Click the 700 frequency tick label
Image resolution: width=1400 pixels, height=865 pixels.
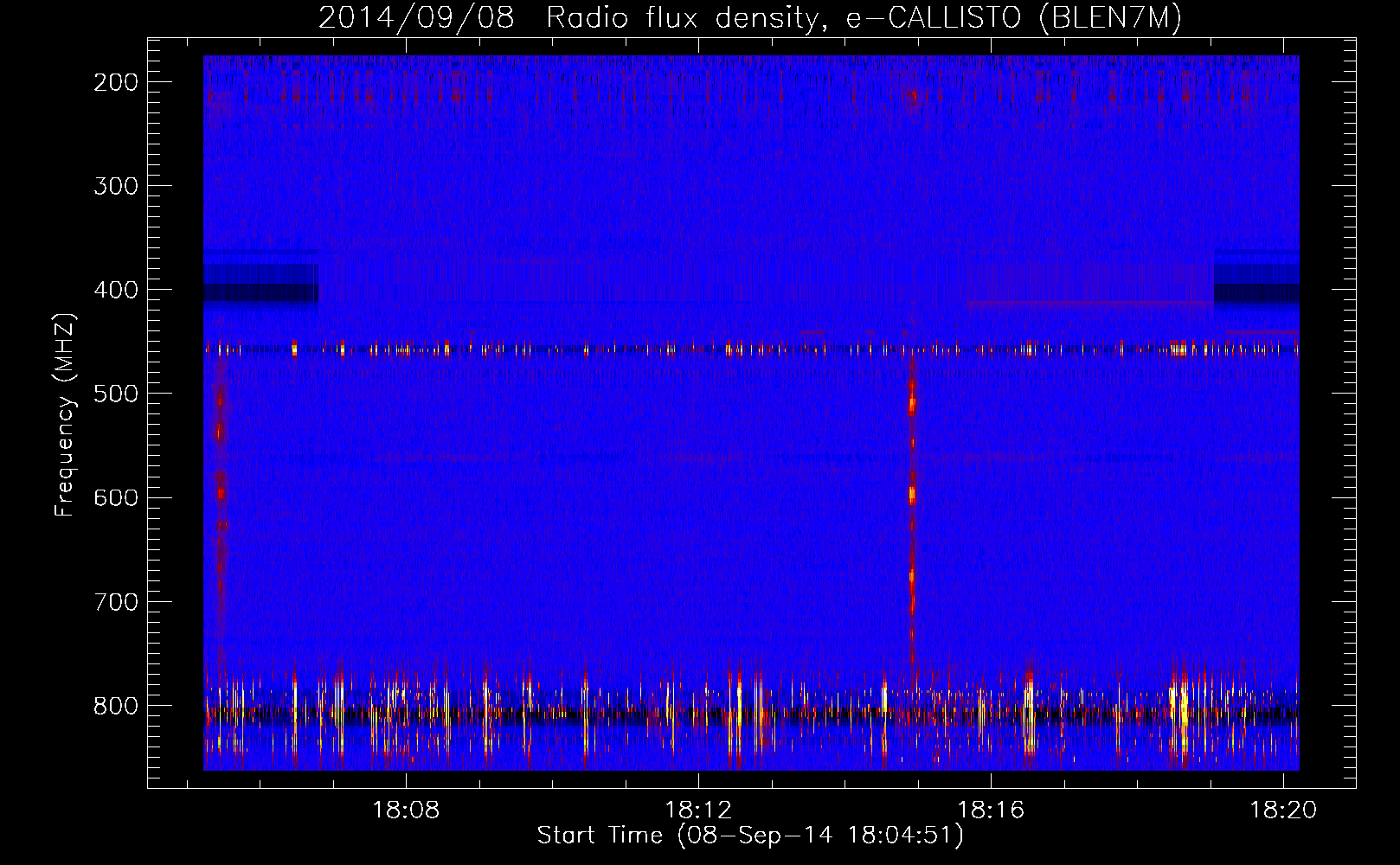pos(116,601)
